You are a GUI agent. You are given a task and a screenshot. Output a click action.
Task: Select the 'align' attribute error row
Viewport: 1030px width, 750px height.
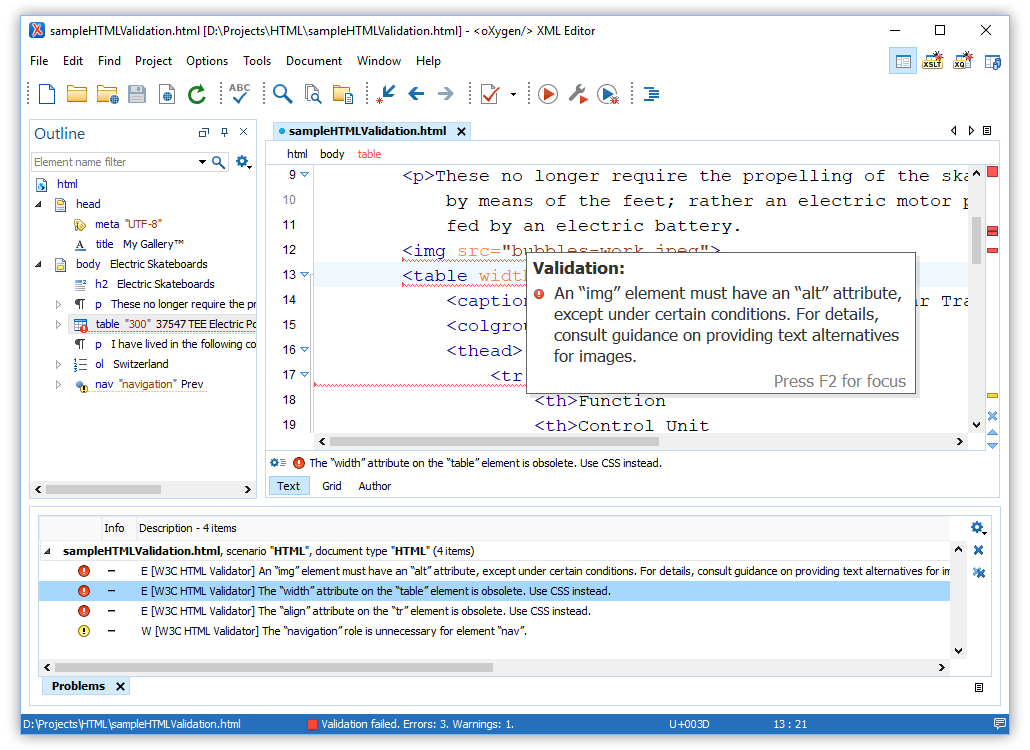(x=495, y=611)
